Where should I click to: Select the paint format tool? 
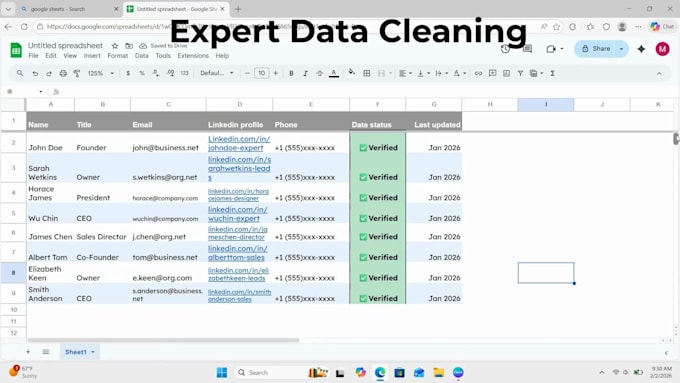77,73
